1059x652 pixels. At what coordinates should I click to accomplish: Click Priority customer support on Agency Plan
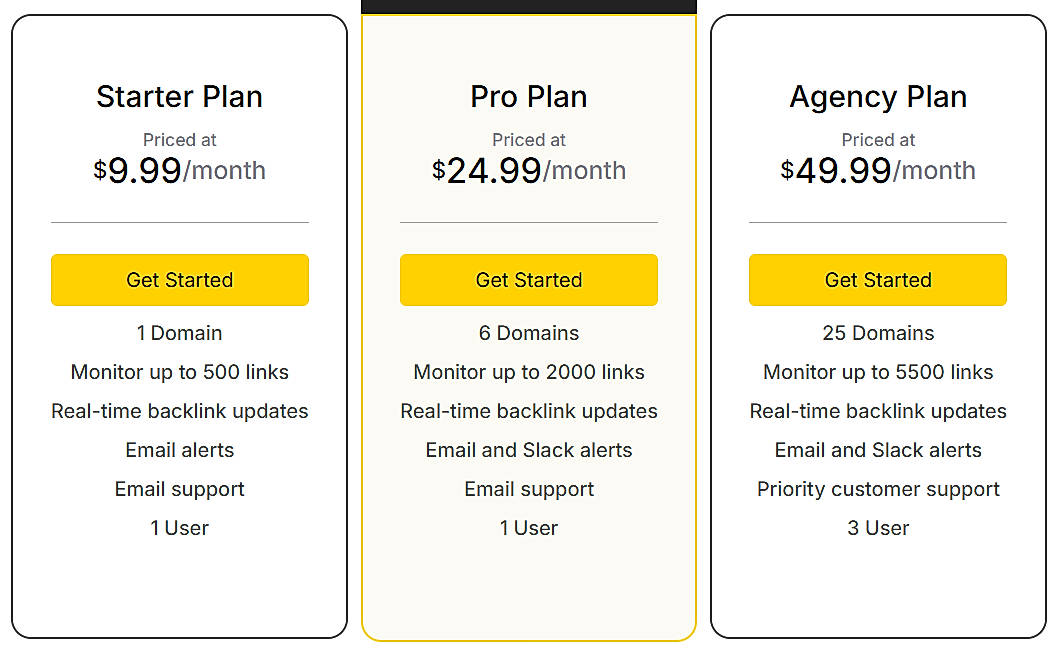pyautogui.click(x=877, y=489)
